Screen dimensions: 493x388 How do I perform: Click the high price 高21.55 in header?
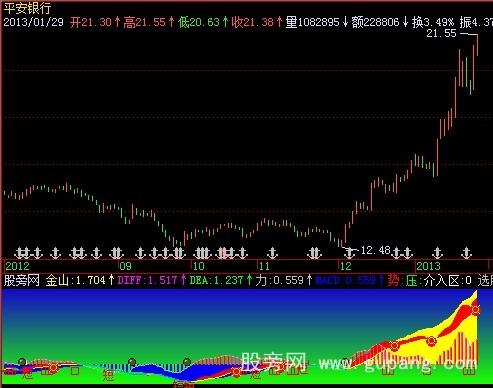pos(144,22)
